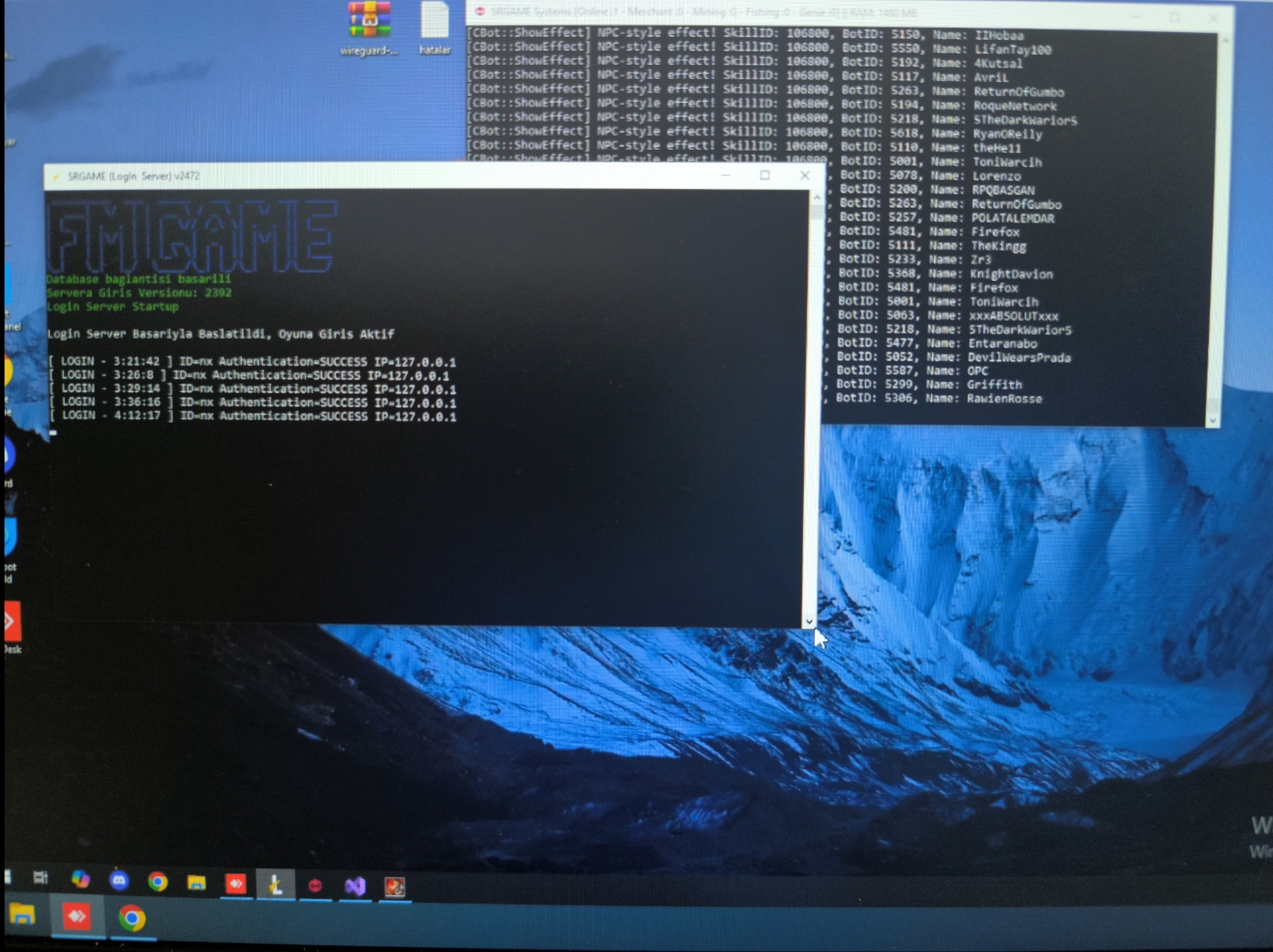
Task: Open File Explorer in the inner taskbar
Action: coord(196,883)
